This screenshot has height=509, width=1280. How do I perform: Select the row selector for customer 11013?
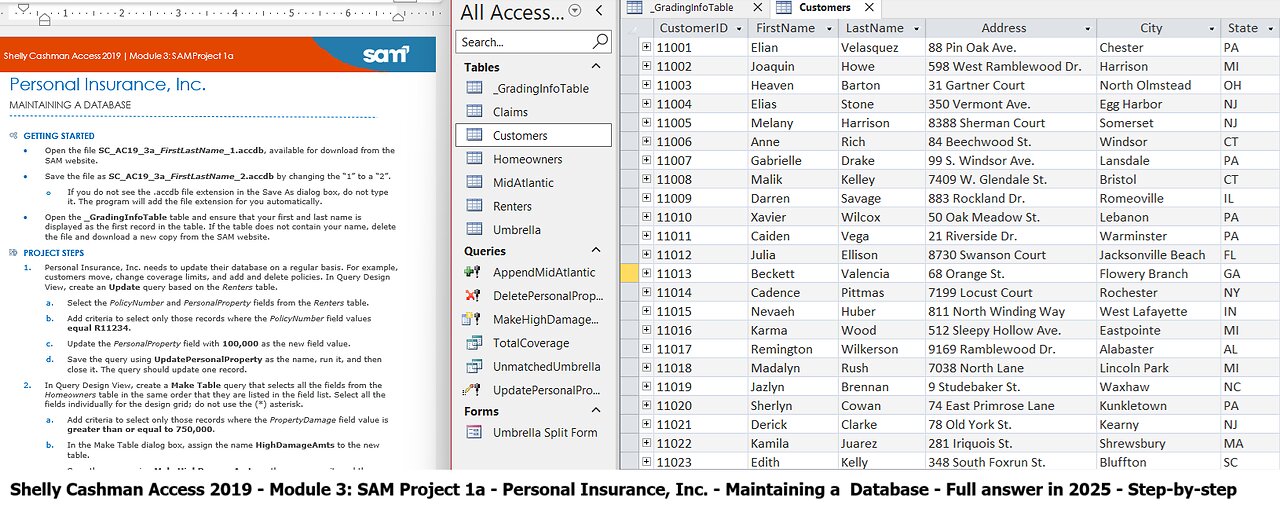(x=629, y=274)
